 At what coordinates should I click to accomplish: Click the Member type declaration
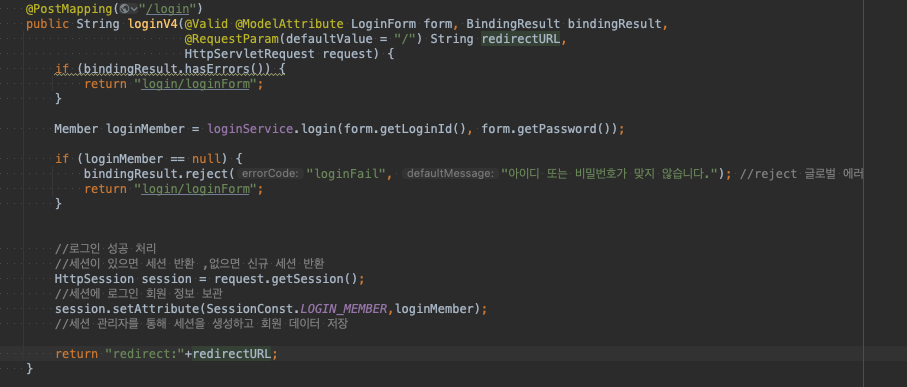point(76,129)
